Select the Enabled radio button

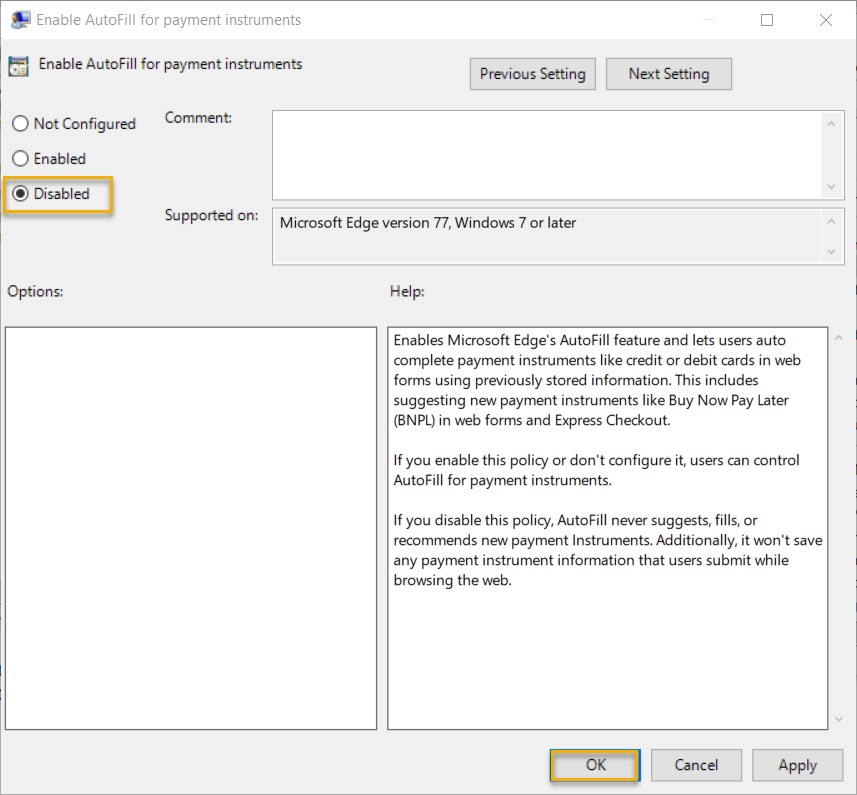[x=18, y=158]
